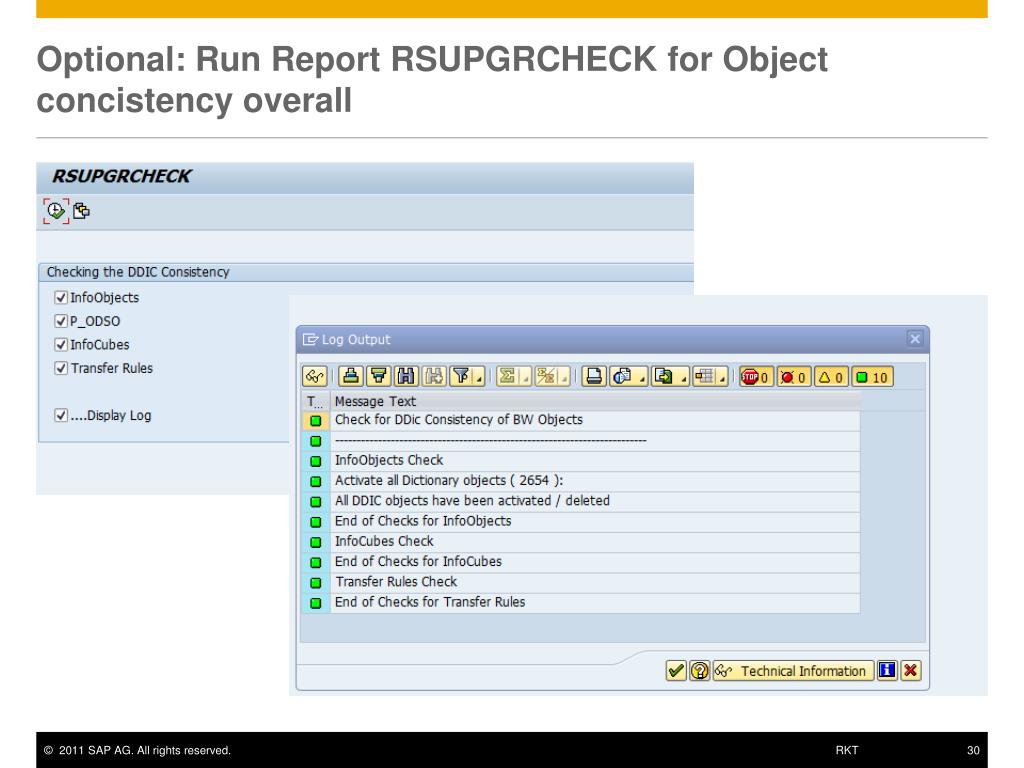The image size is (1024, 768).
Task: Select the 'End of Checks for InfoCubes' row
Action: click(581, 562)
